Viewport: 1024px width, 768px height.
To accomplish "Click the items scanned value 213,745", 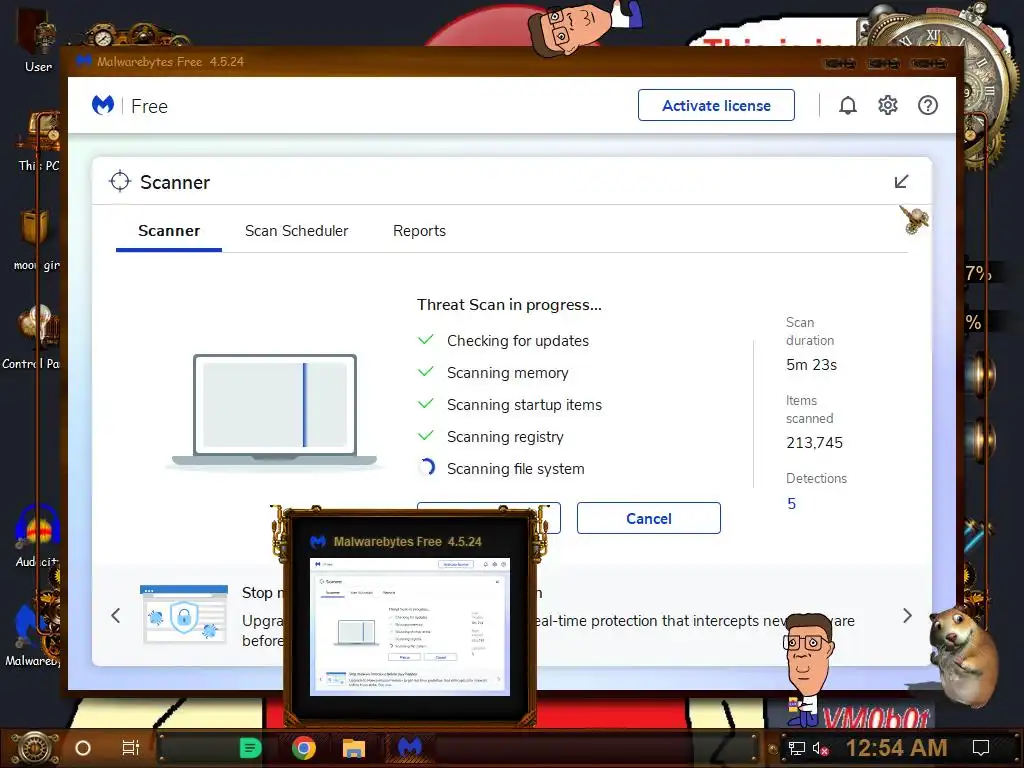I will (814, 443).
